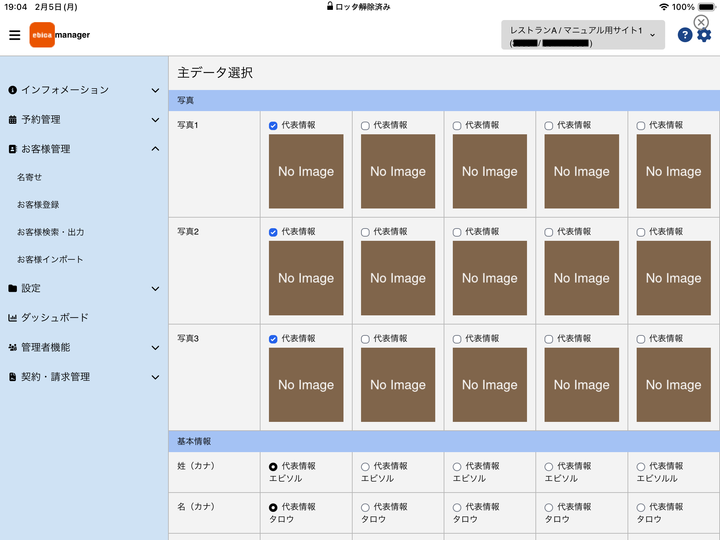Click 写真1 first No Image thumbnail
Image resolution: width=720 pixels, height=540 pixels.
tap(306, 171)
